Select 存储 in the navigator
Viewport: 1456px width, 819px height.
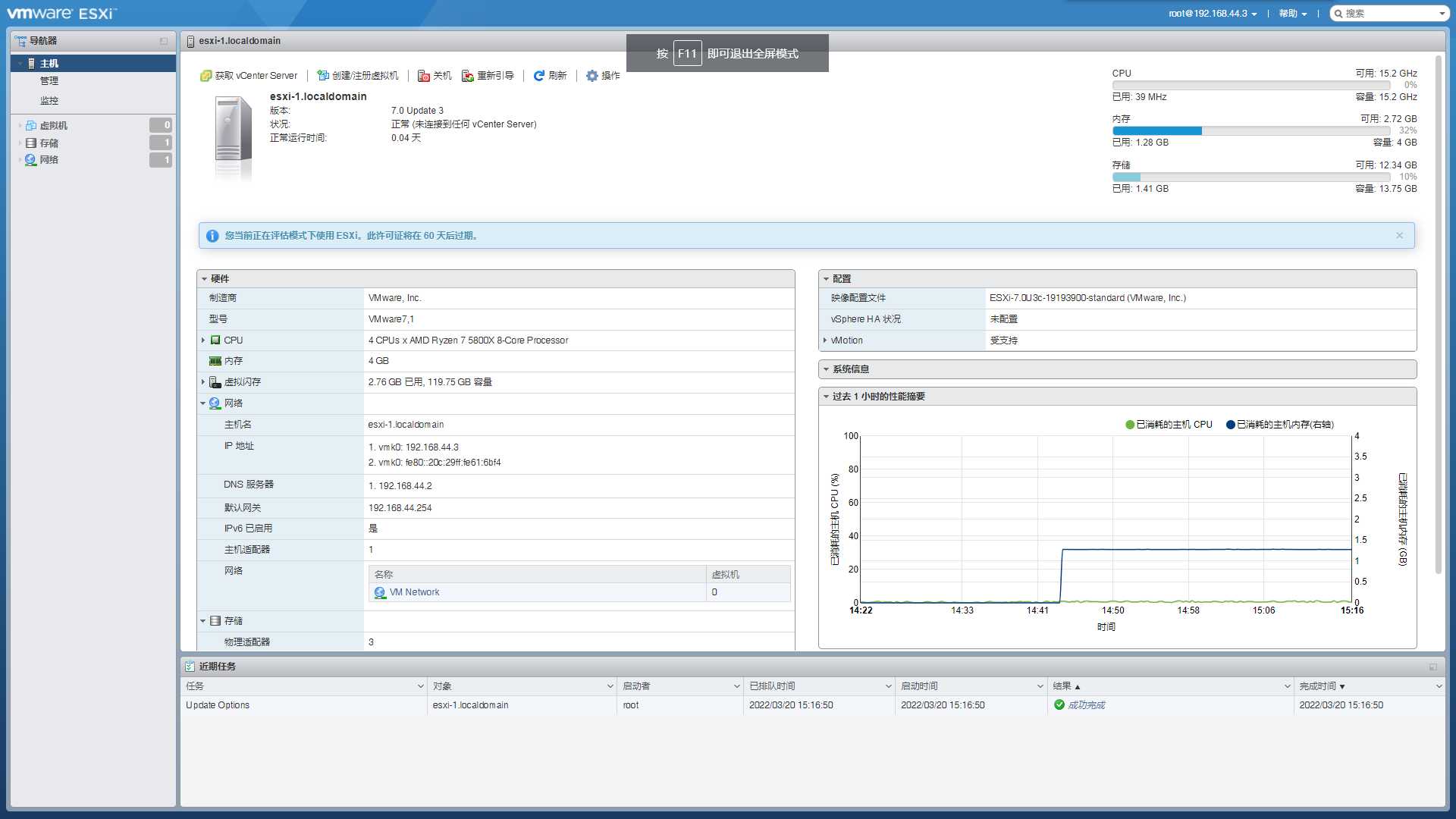coord(49,143)
